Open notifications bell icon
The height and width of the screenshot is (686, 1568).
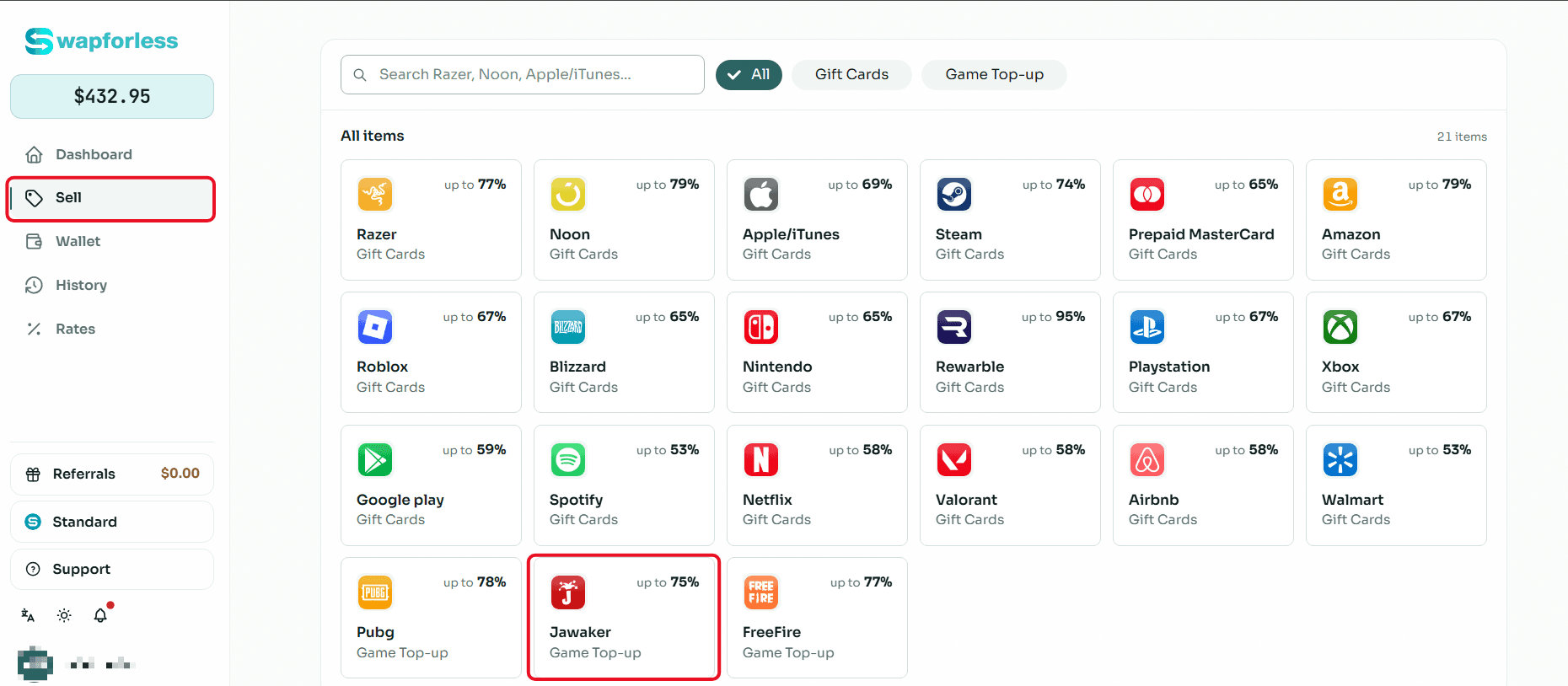pos(100,615)
